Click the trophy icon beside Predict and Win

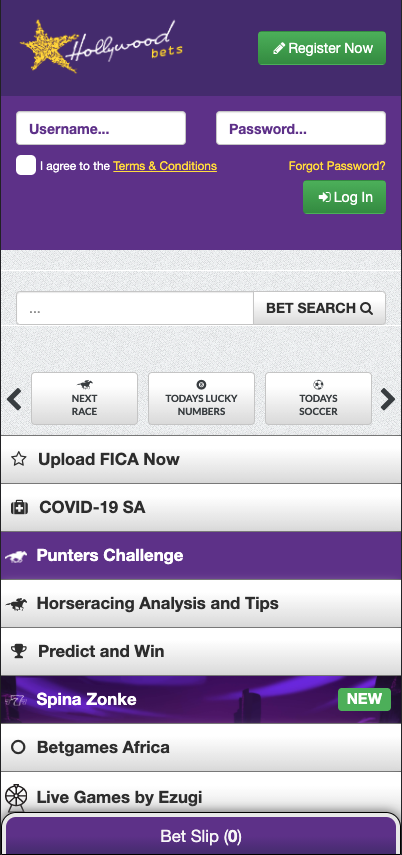[19, 651]
